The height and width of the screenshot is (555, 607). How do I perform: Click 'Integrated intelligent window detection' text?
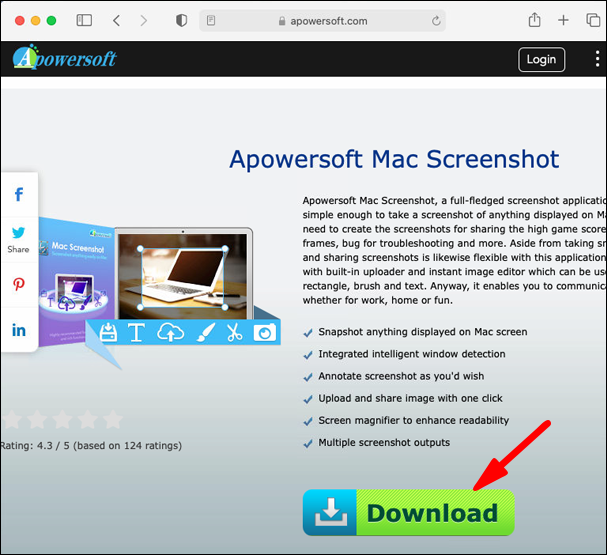coord(412,354)
